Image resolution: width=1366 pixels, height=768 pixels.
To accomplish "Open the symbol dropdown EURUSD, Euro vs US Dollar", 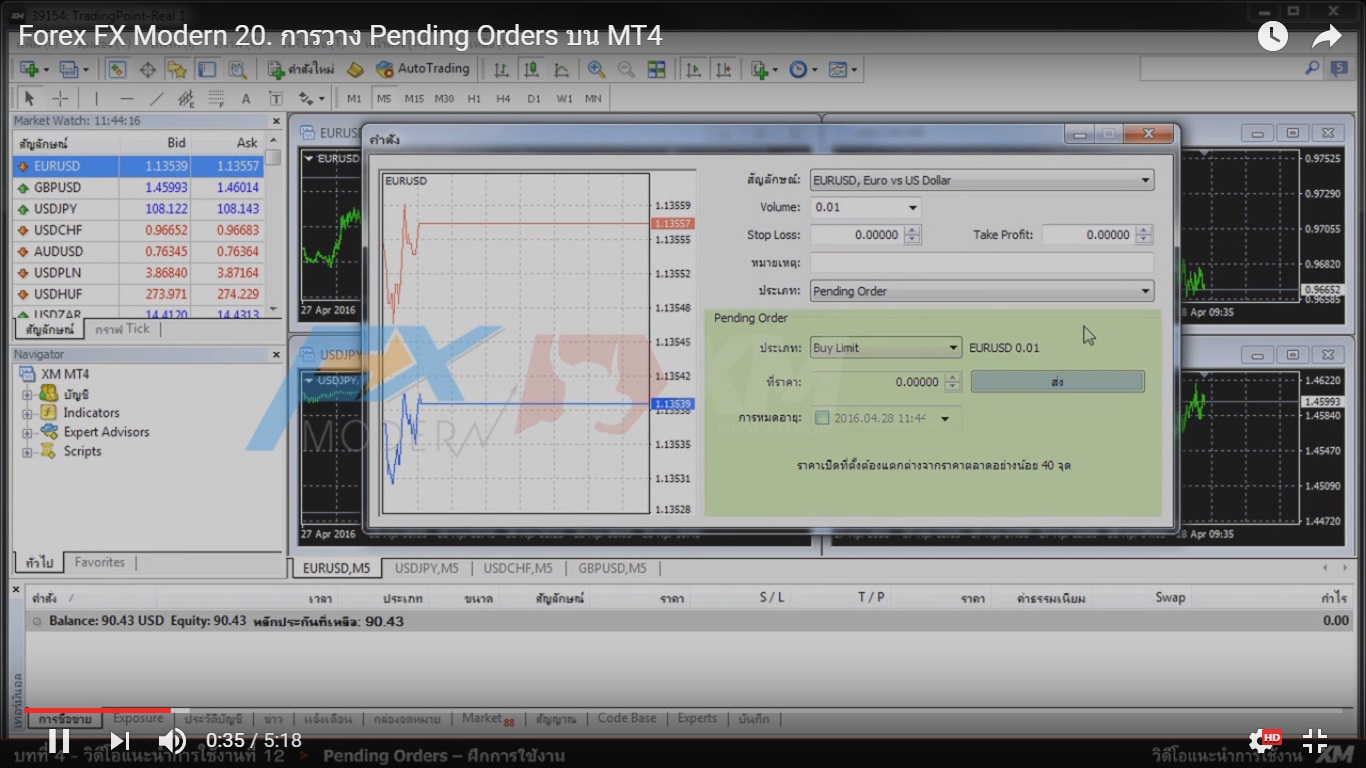I will pyautogui.click(x=982, y=180).
